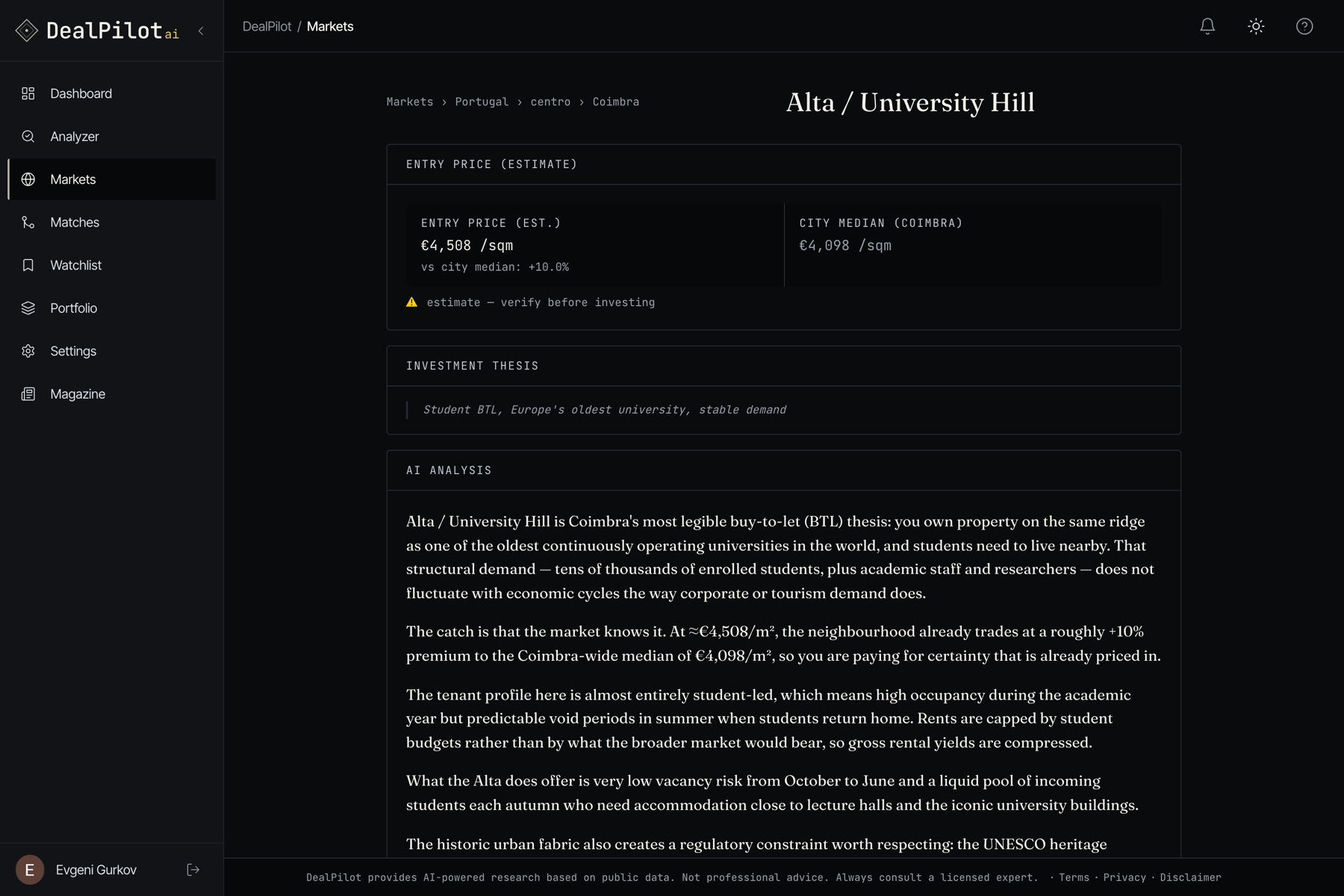Open the Magazine newspaper icon
1344x896 pixels.
pos(28,394)
